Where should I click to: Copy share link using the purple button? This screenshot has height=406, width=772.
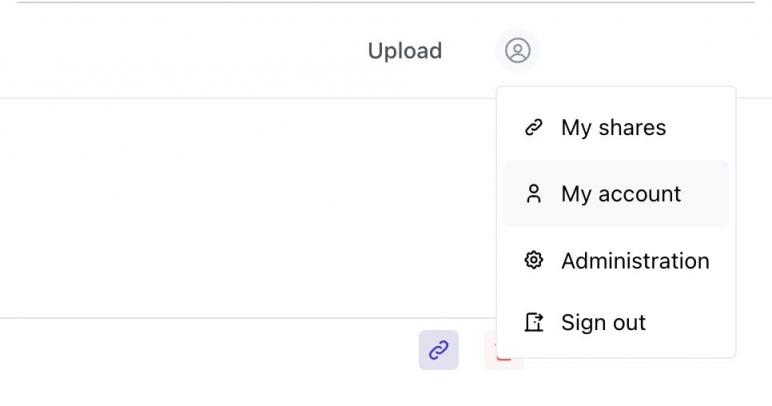pos(438,350)
